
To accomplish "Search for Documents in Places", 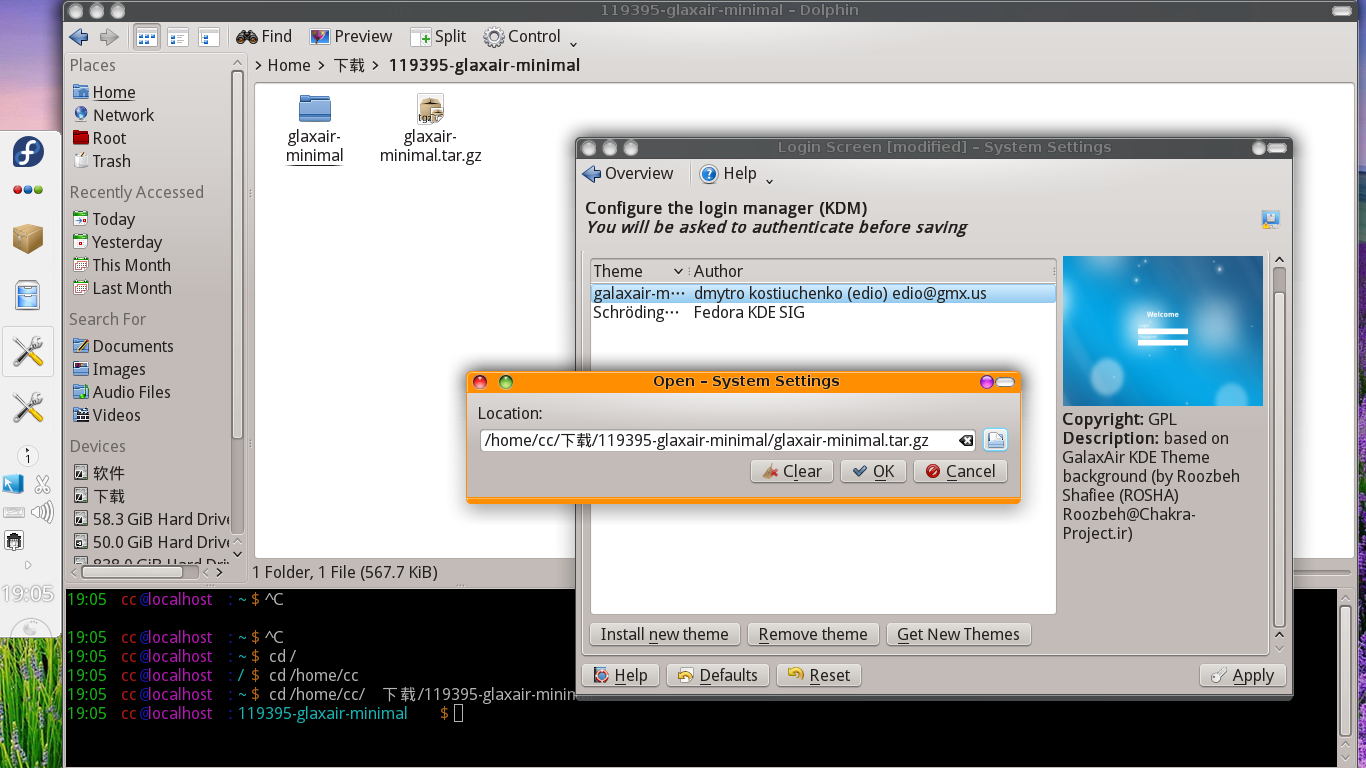I will point(123,346).
